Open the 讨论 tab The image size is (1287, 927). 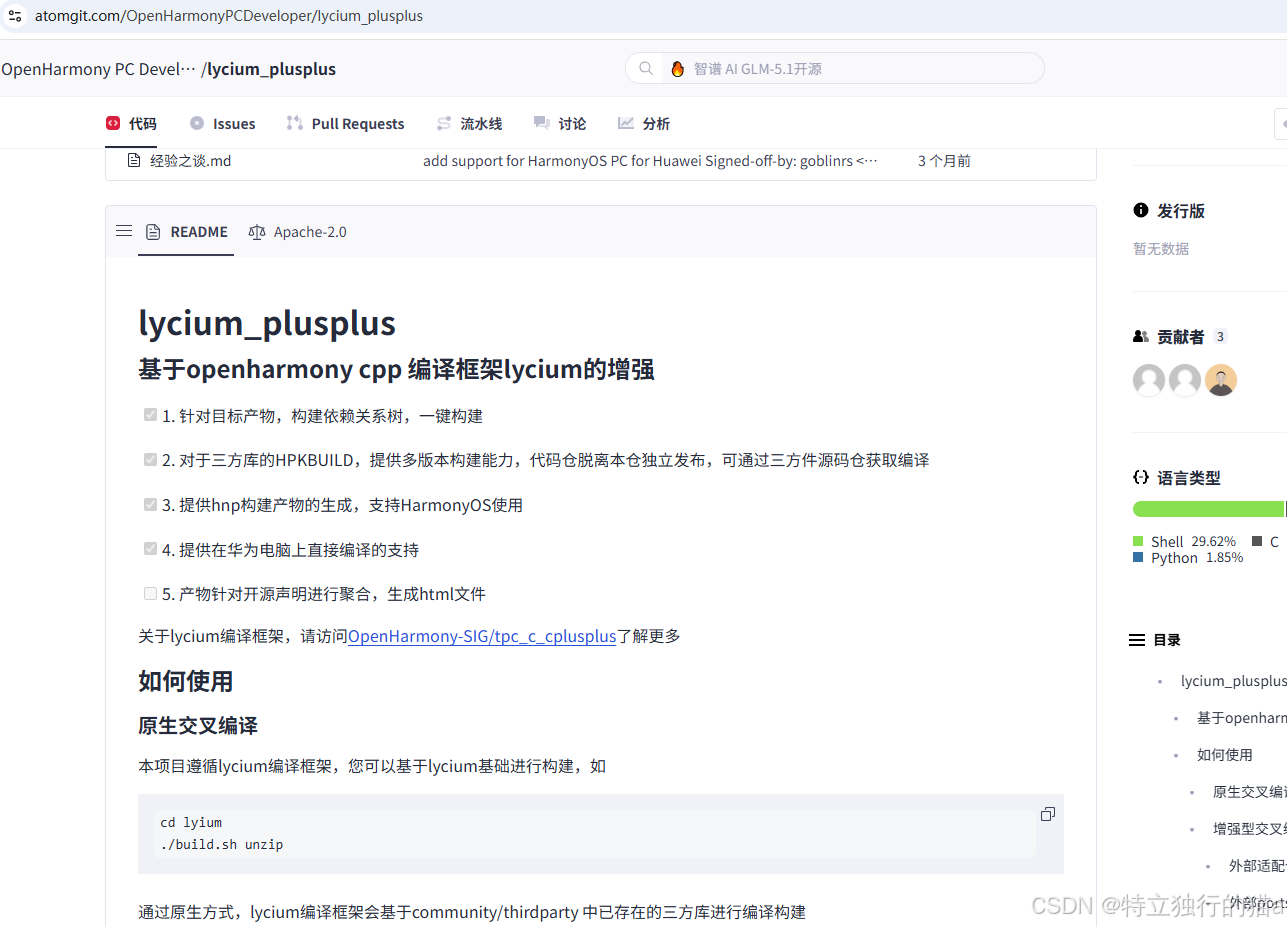click(560, 124)
